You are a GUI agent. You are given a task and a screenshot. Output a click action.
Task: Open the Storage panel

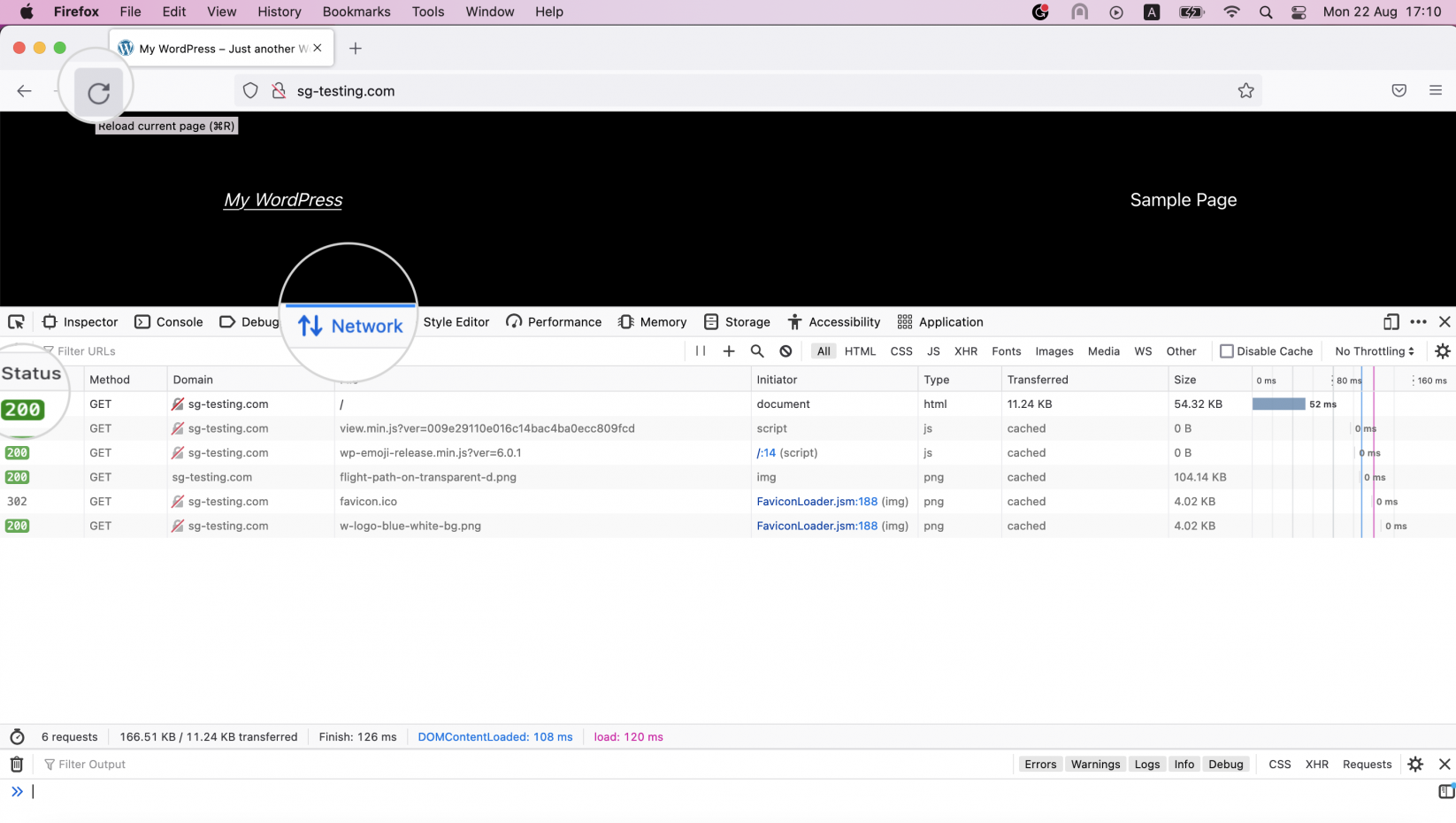pos(737,322)
